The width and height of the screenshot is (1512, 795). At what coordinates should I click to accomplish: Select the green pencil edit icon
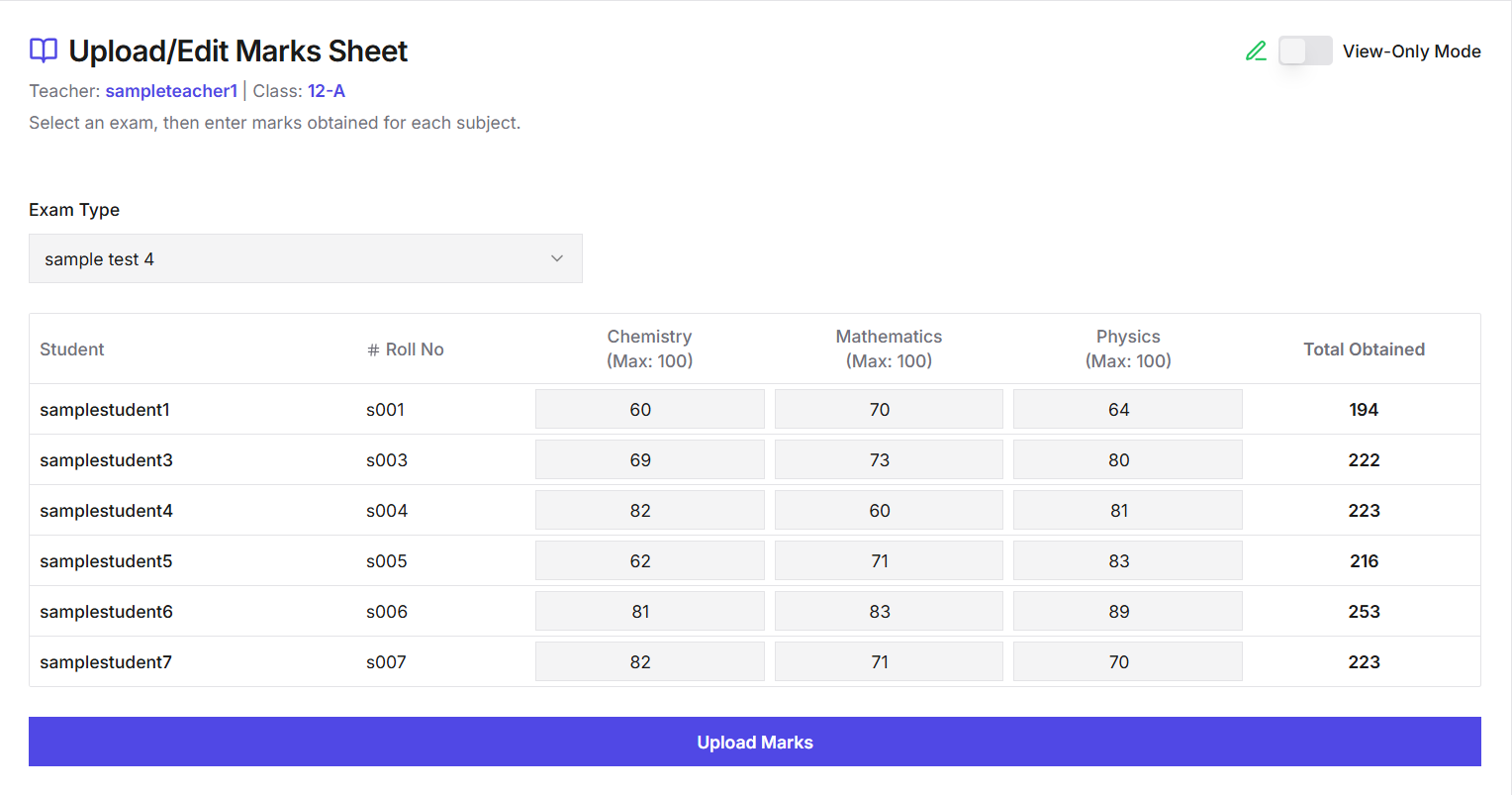click(1256, 50)
